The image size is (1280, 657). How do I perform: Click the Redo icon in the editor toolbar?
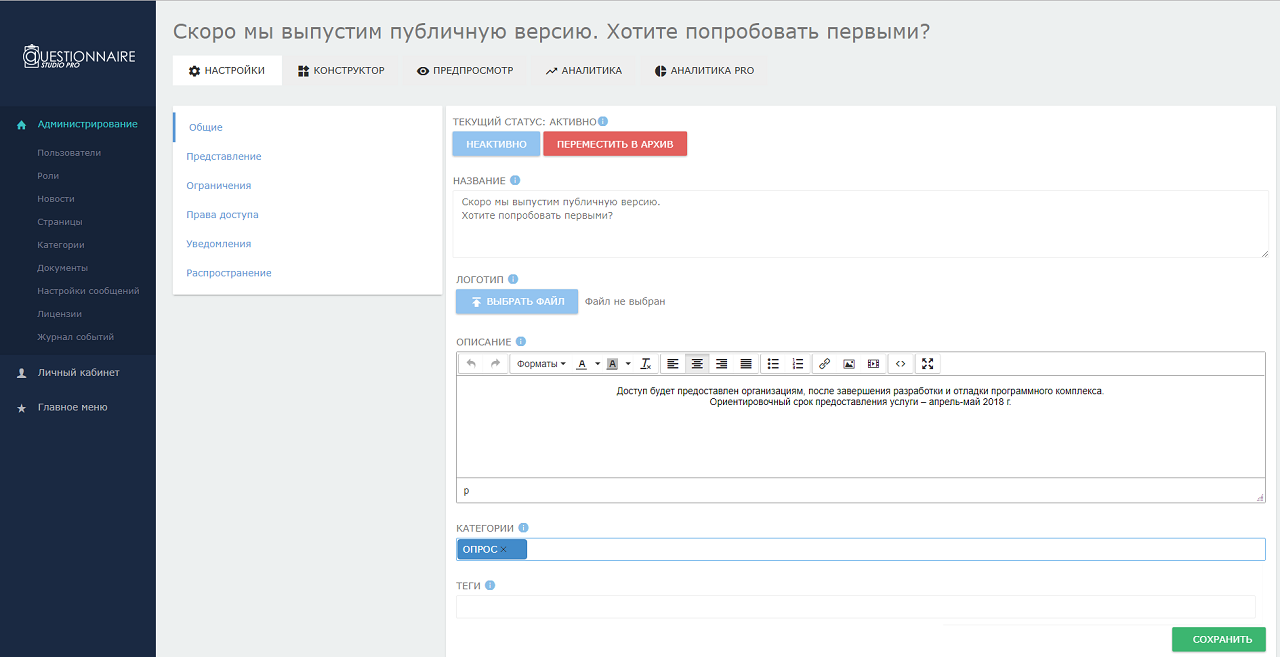click(x=494, y=363)
